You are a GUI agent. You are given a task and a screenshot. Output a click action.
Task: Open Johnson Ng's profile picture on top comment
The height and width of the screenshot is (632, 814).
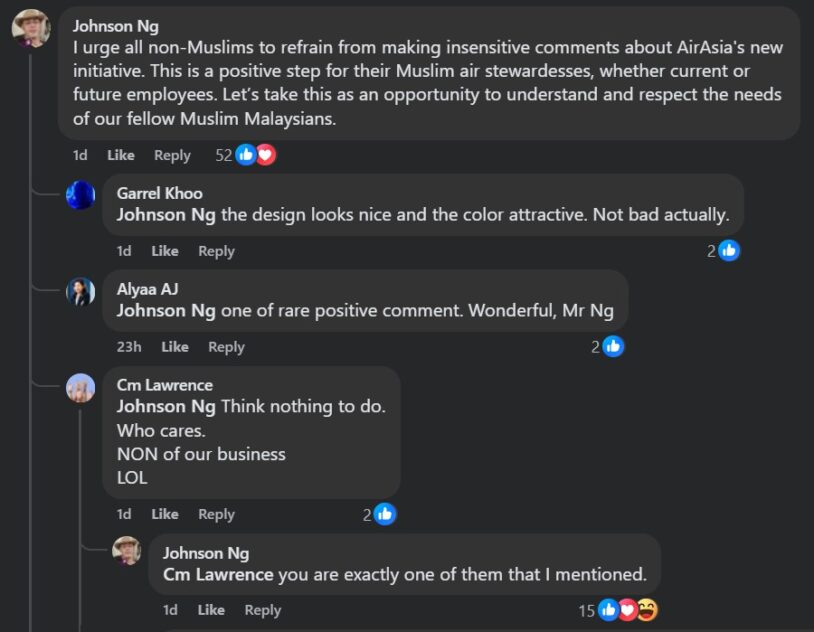click(x=31, y=29)
